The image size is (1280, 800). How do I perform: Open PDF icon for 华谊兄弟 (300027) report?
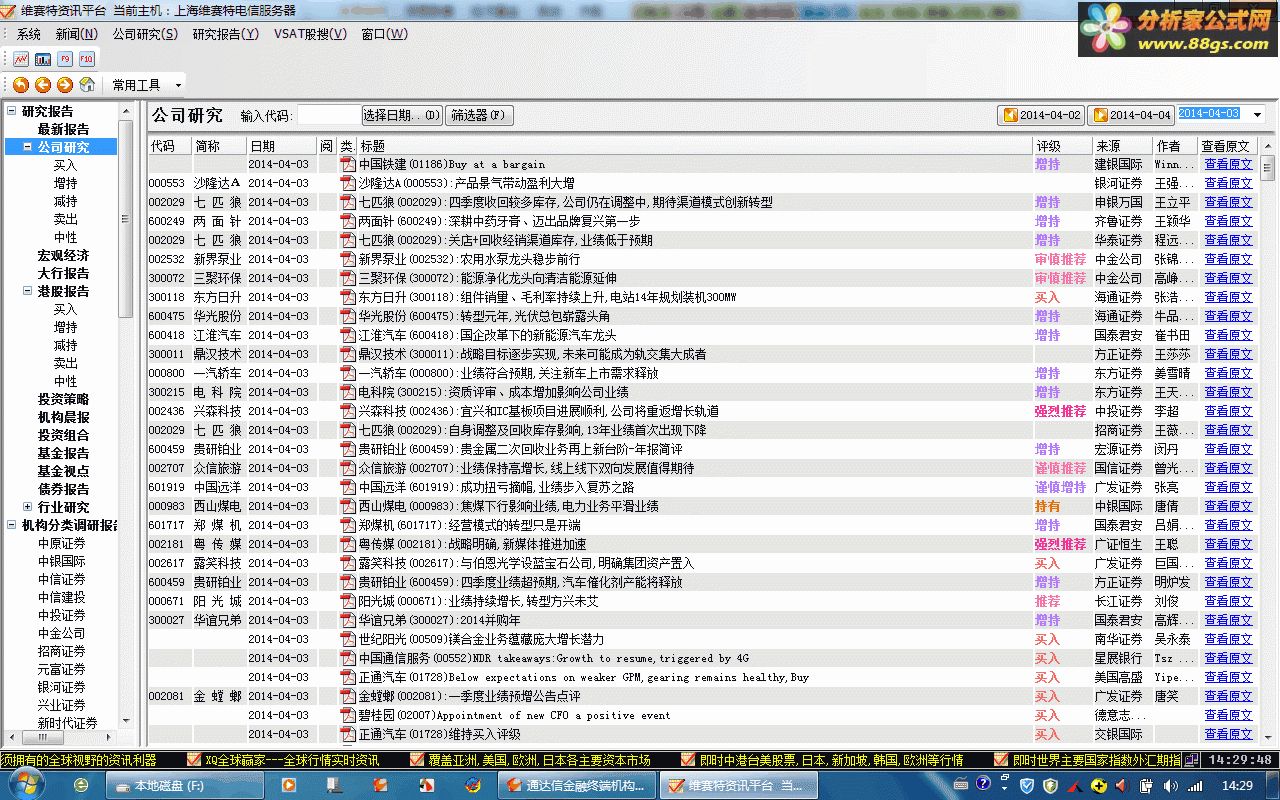pyautogui.click(x=348, y=620)
